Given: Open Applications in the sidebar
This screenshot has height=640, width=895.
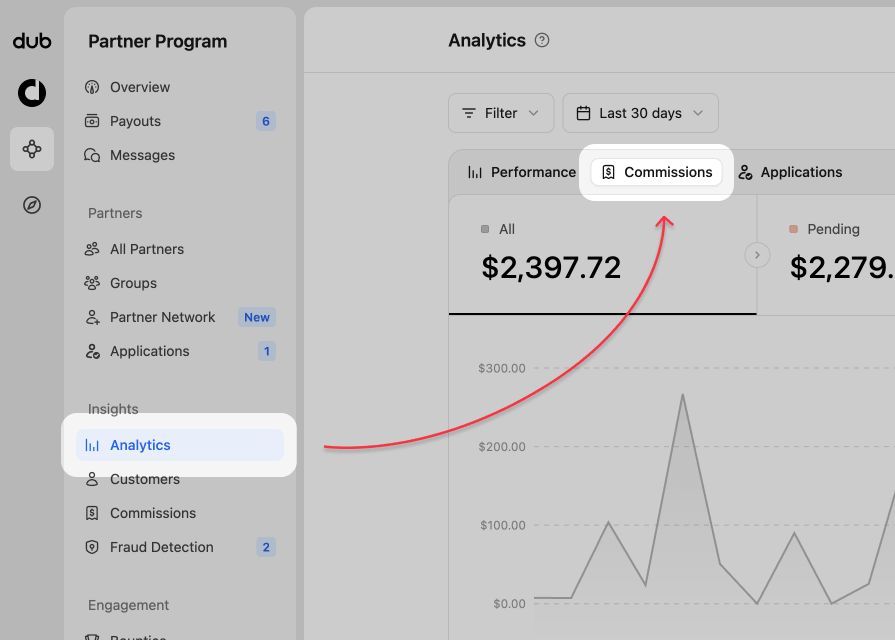Looking at the screenshot, I should (x=180, y=351).
